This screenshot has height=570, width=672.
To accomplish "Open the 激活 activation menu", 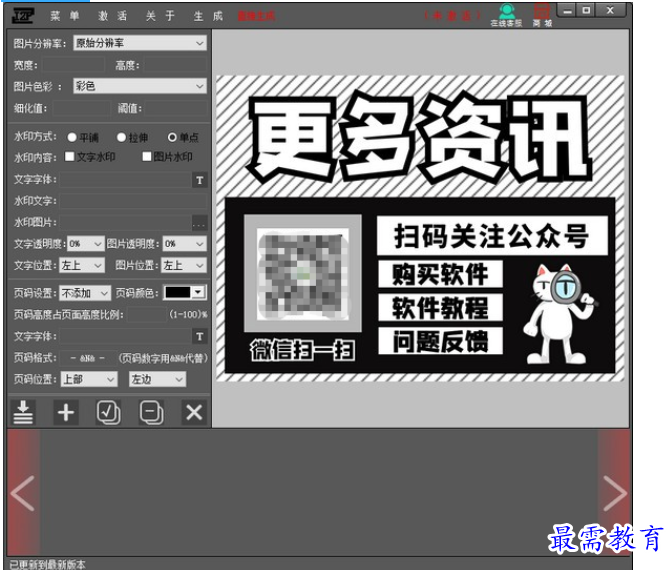I will pos(113,16).
